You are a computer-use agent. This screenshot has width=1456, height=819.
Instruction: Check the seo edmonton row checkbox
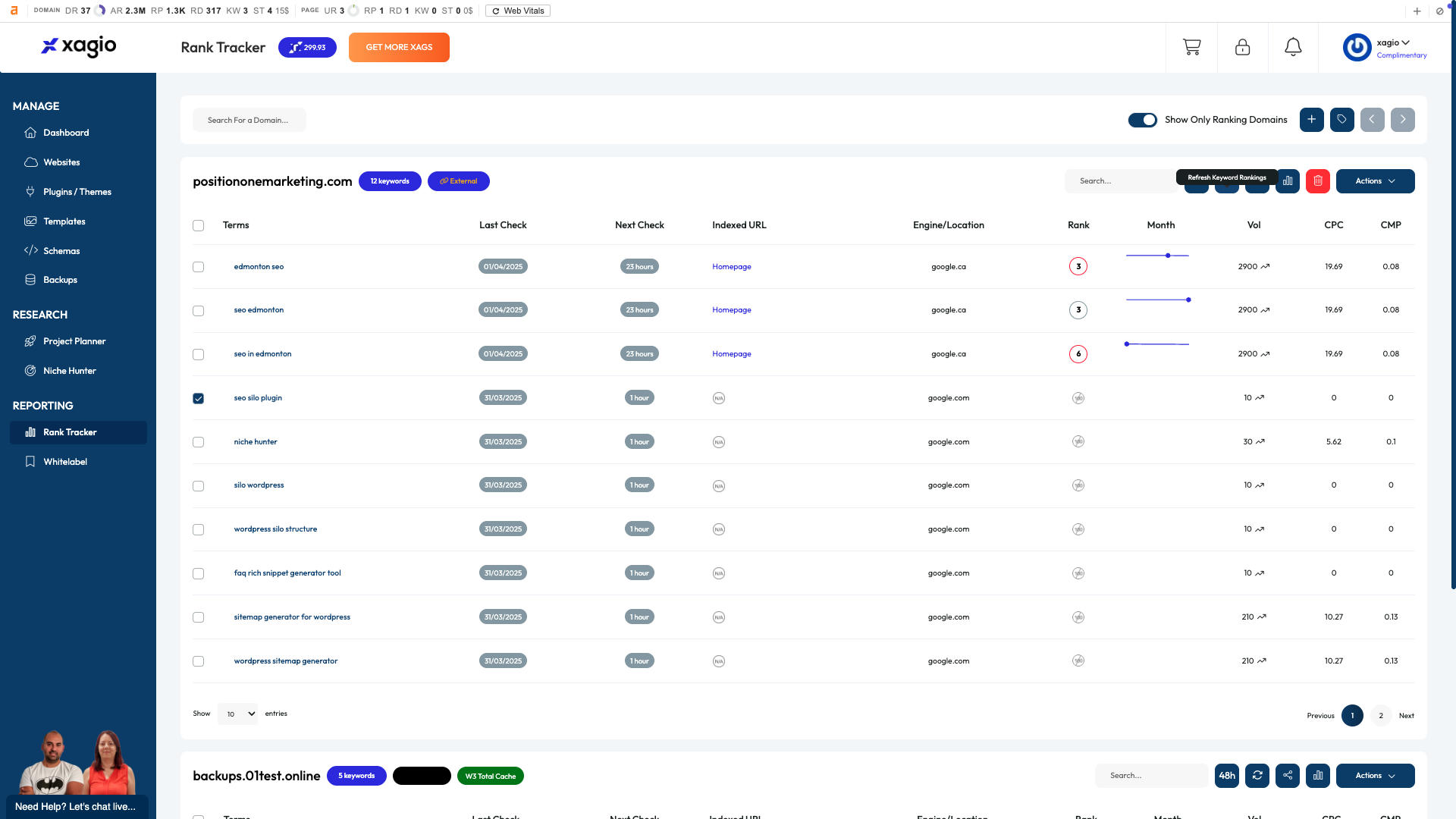pyautogui.click(x=198, y=311)
